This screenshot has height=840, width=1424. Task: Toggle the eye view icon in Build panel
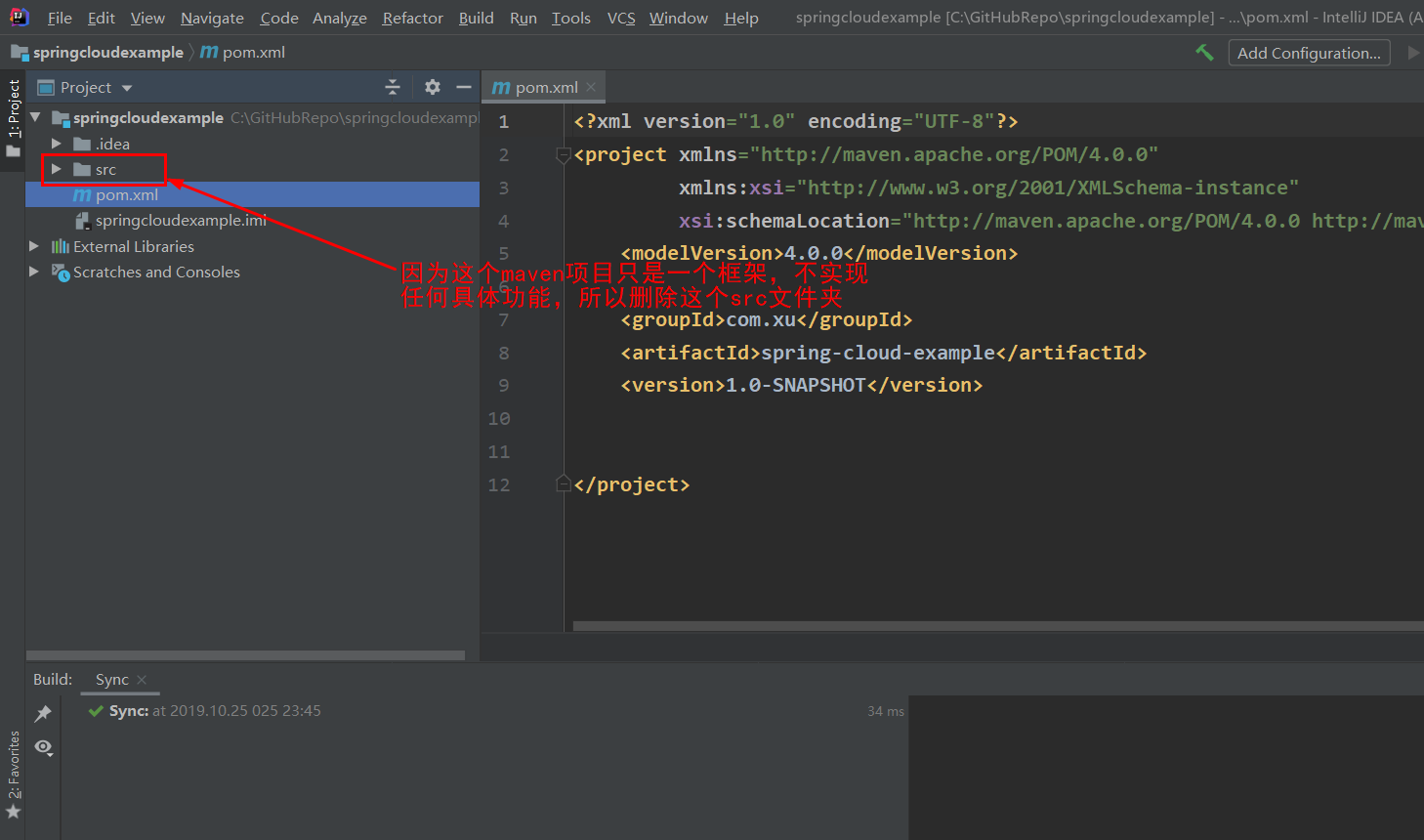coord(43,747)
